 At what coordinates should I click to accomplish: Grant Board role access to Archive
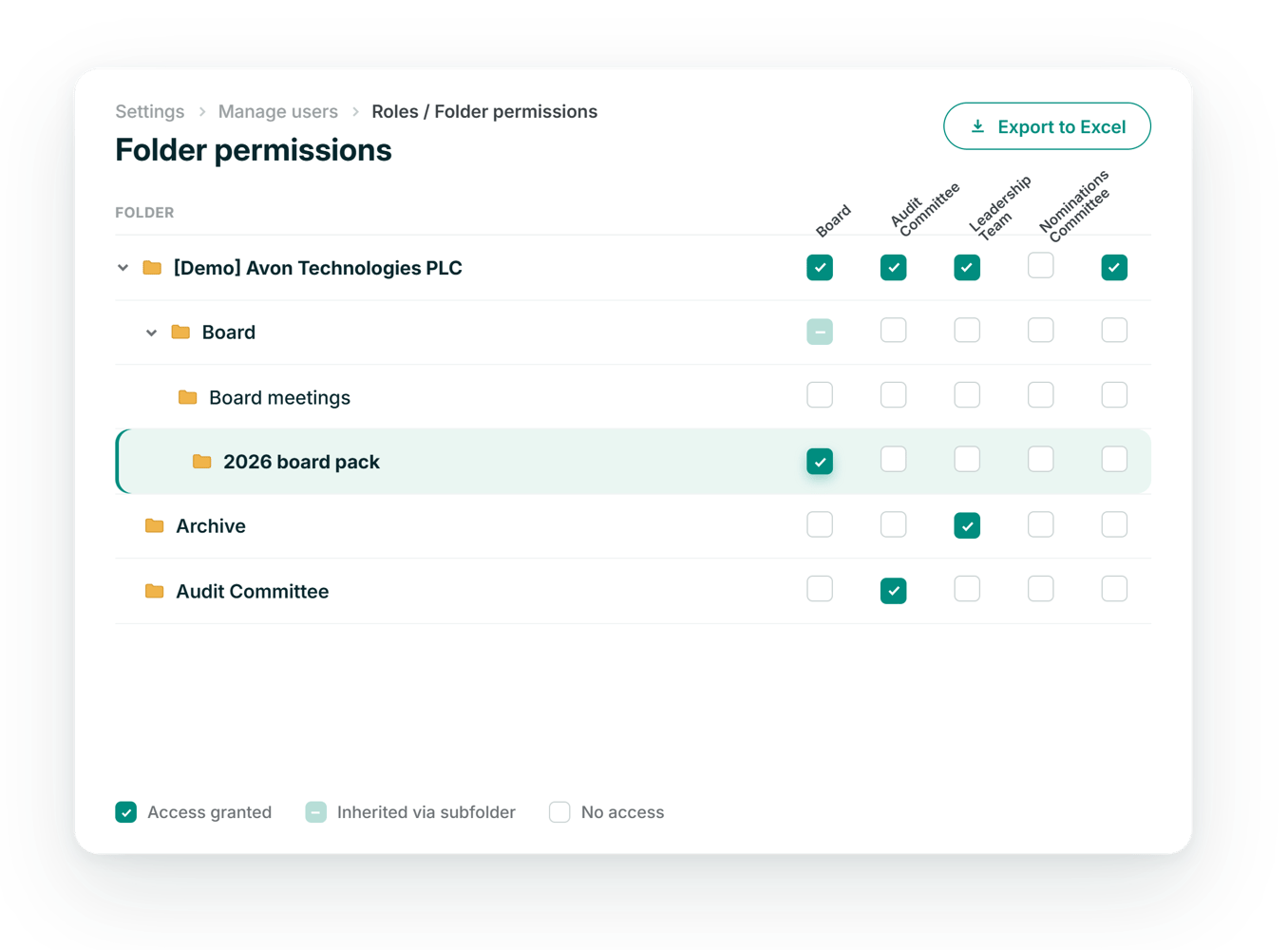click(x=820, y=524)
